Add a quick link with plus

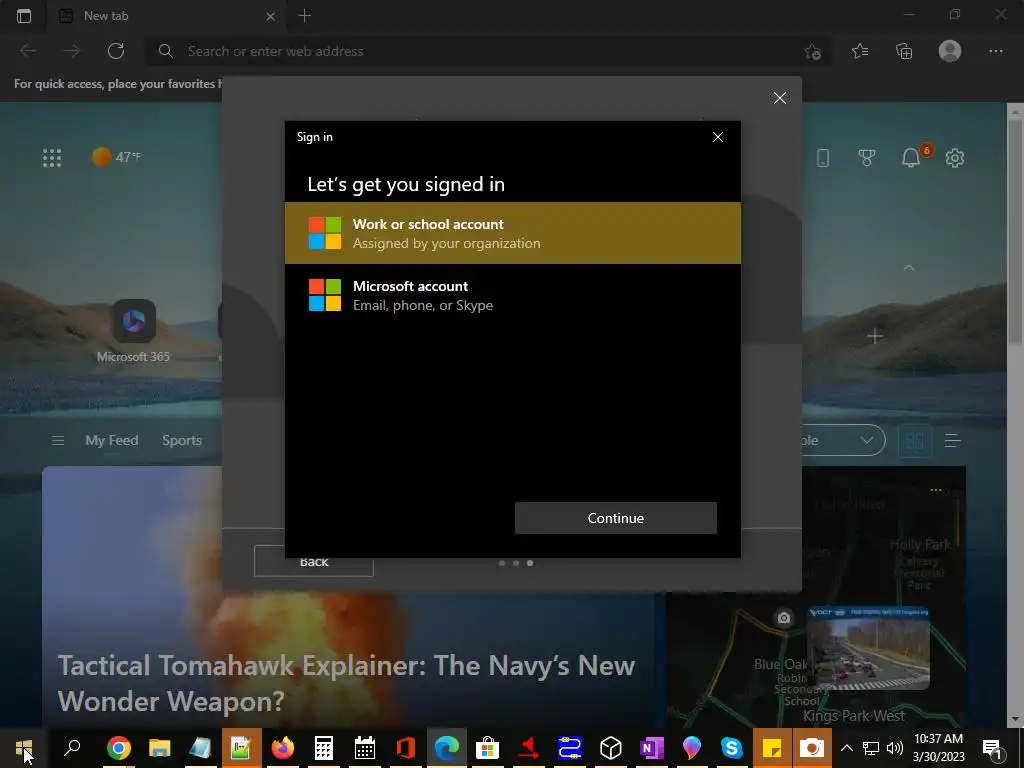click(875, 336)
